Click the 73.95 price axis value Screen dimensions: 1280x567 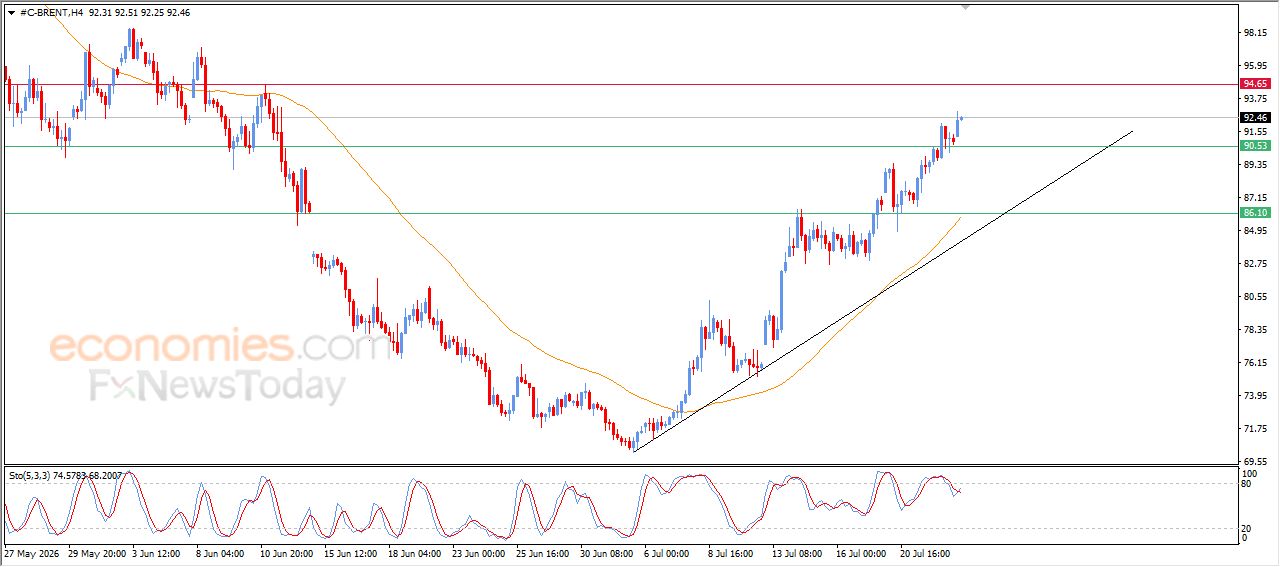point(1255,396)
